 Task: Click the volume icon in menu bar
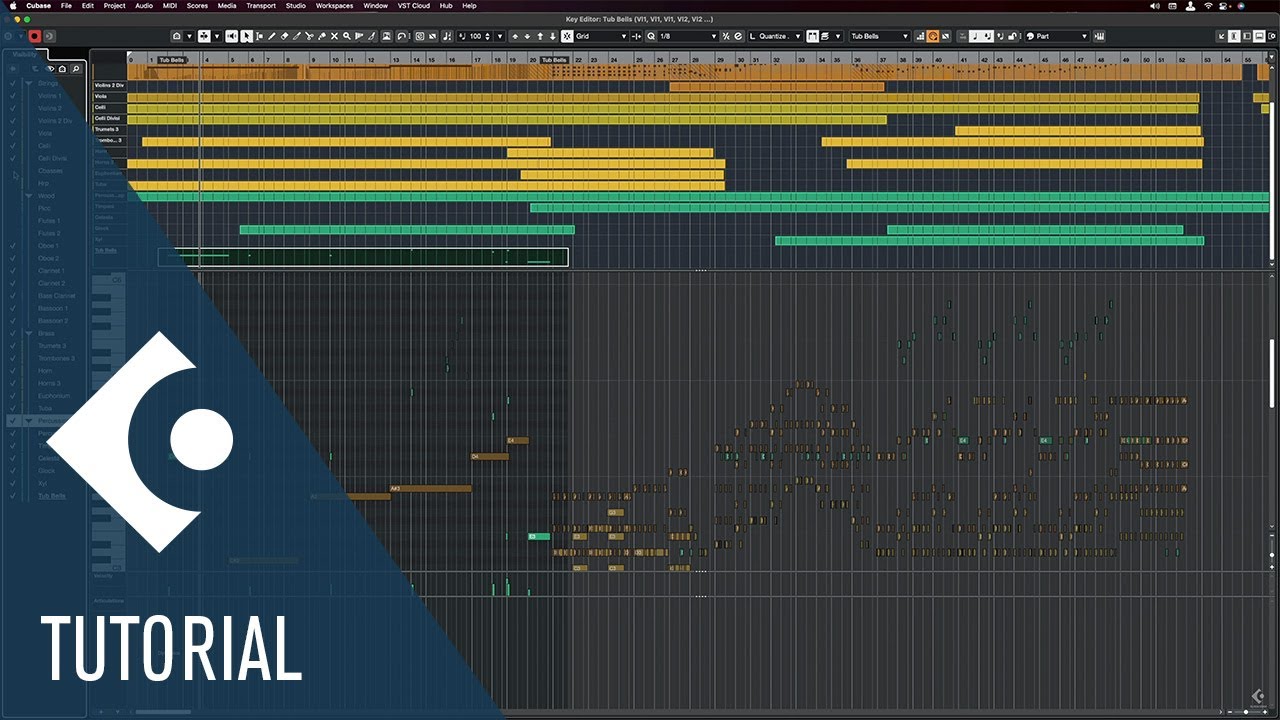[1156, 5]
